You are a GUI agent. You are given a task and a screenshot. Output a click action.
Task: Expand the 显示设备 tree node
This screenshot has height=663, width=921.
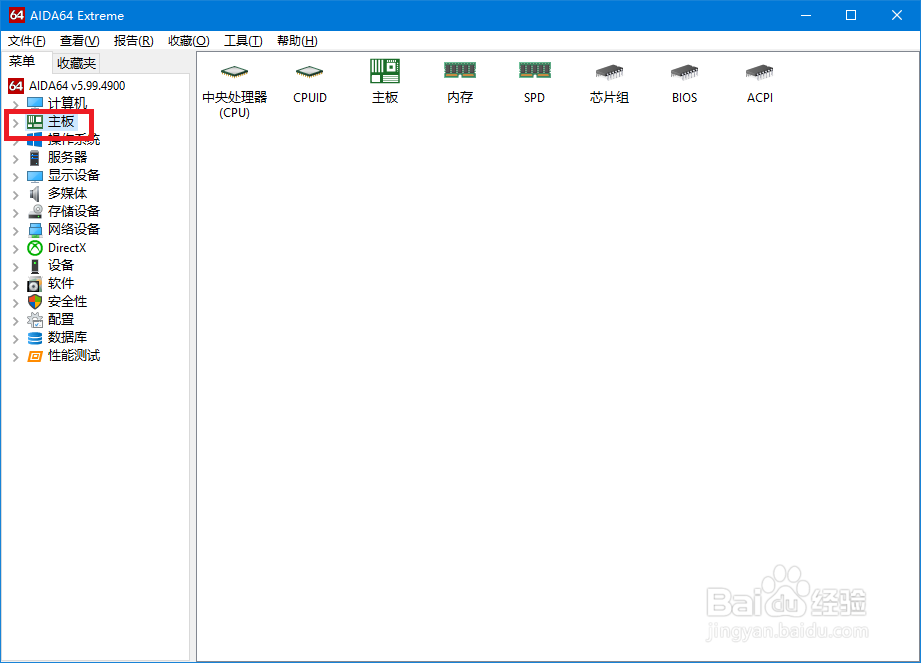coord(16,176)
